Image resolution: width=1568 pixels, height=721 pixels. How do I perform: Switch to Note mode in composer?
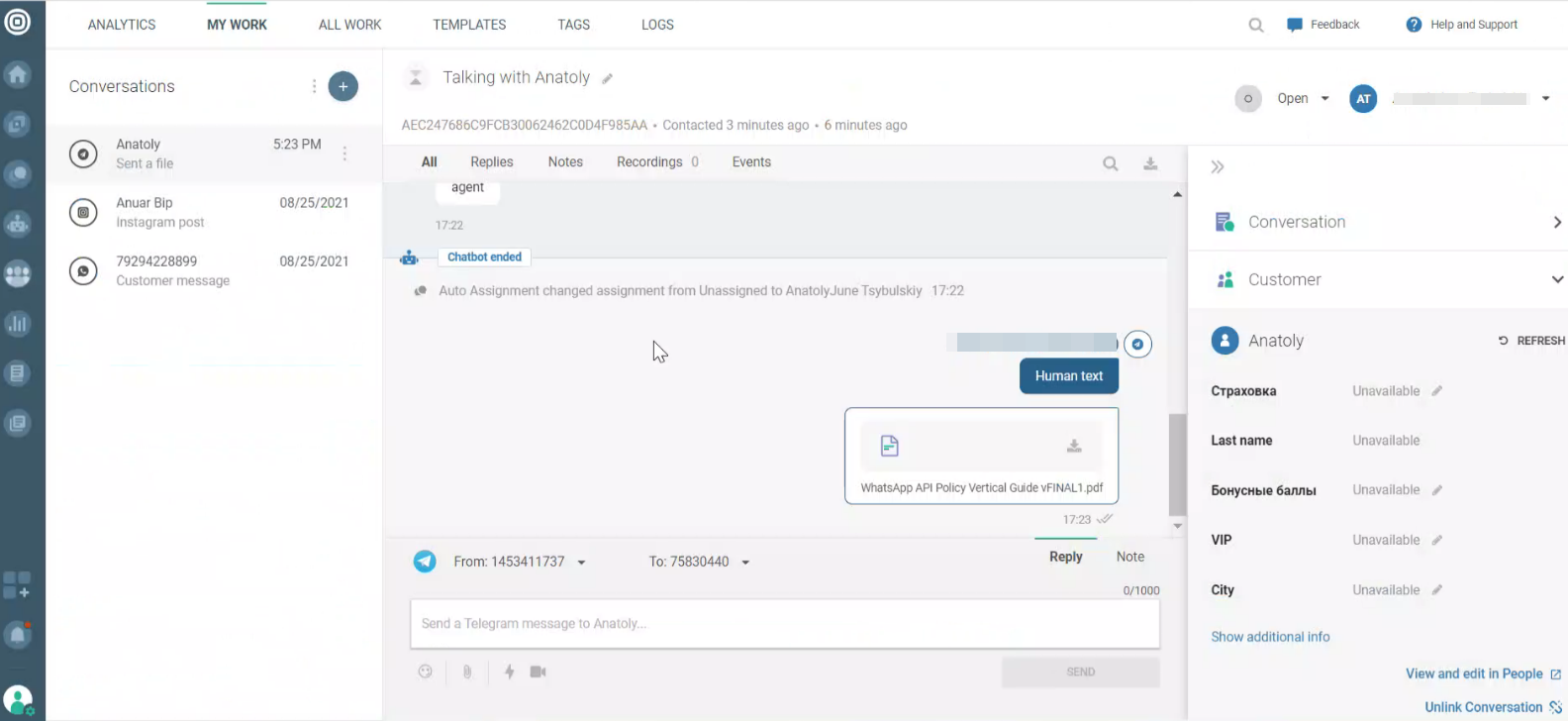pyautogui.click(x=1129, y=557)
